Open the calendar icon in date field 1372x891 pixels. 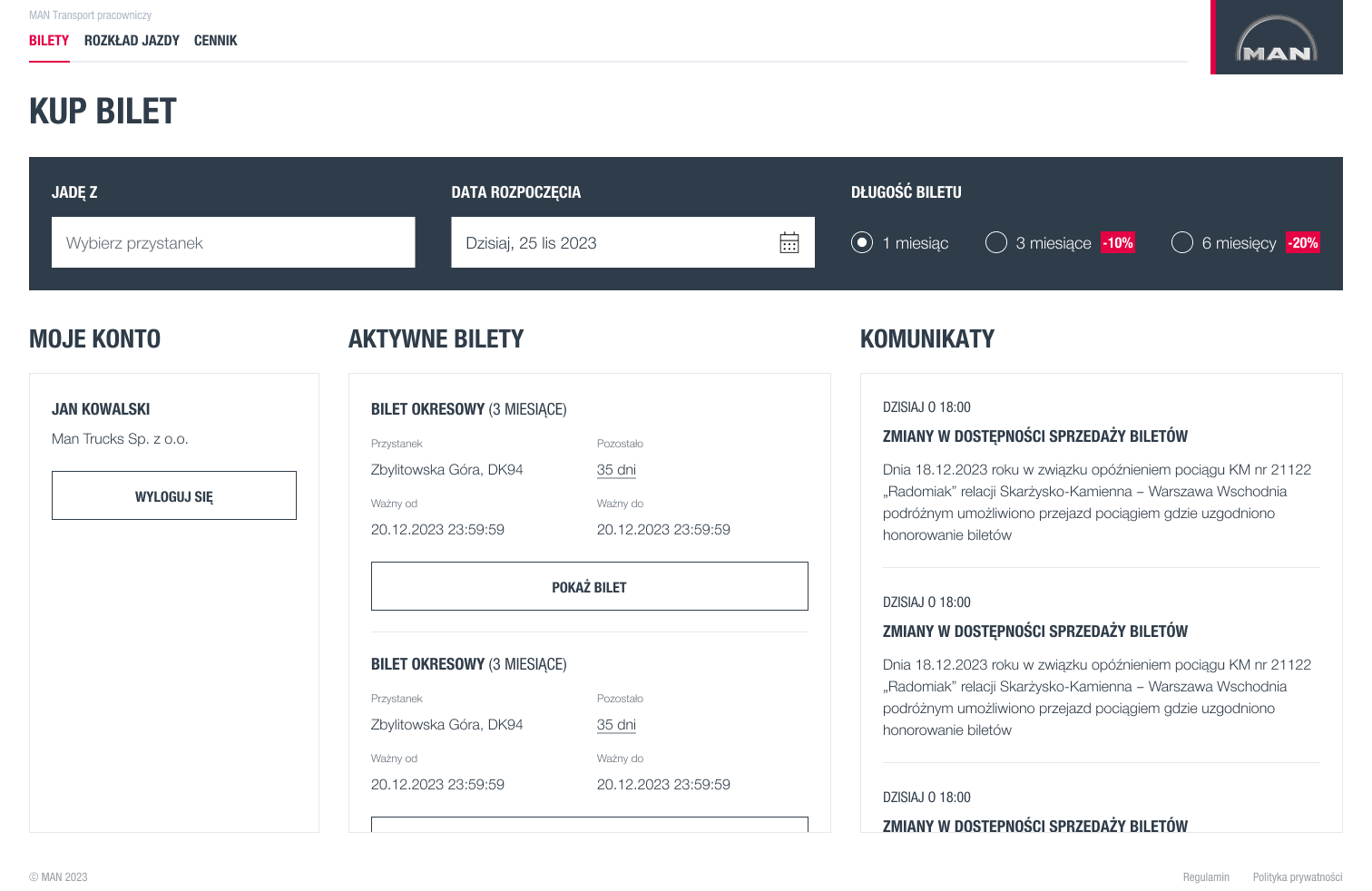click(789, 242)
